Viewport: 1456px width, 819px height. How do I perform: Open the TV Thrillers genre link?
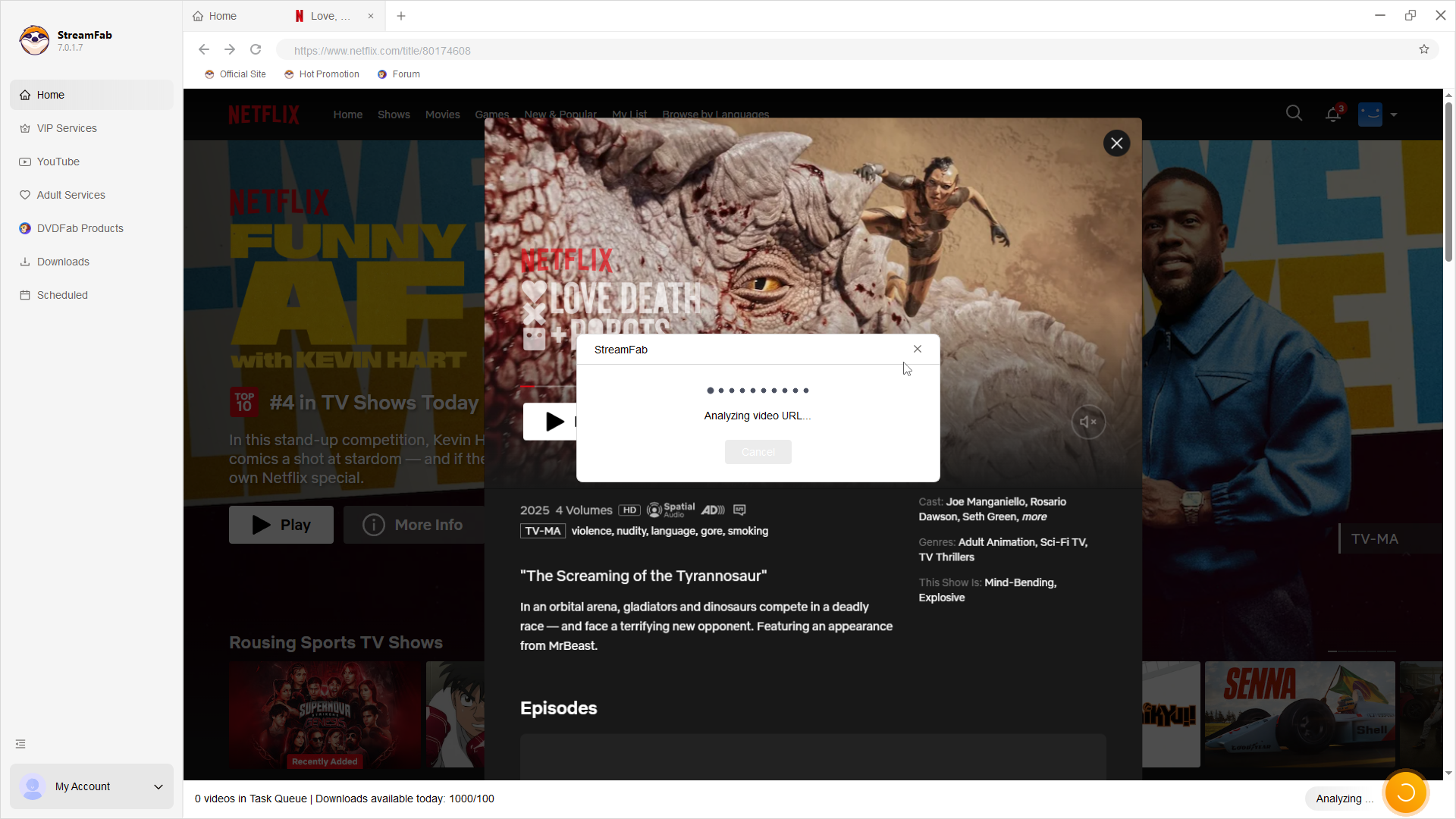(946, 557)
